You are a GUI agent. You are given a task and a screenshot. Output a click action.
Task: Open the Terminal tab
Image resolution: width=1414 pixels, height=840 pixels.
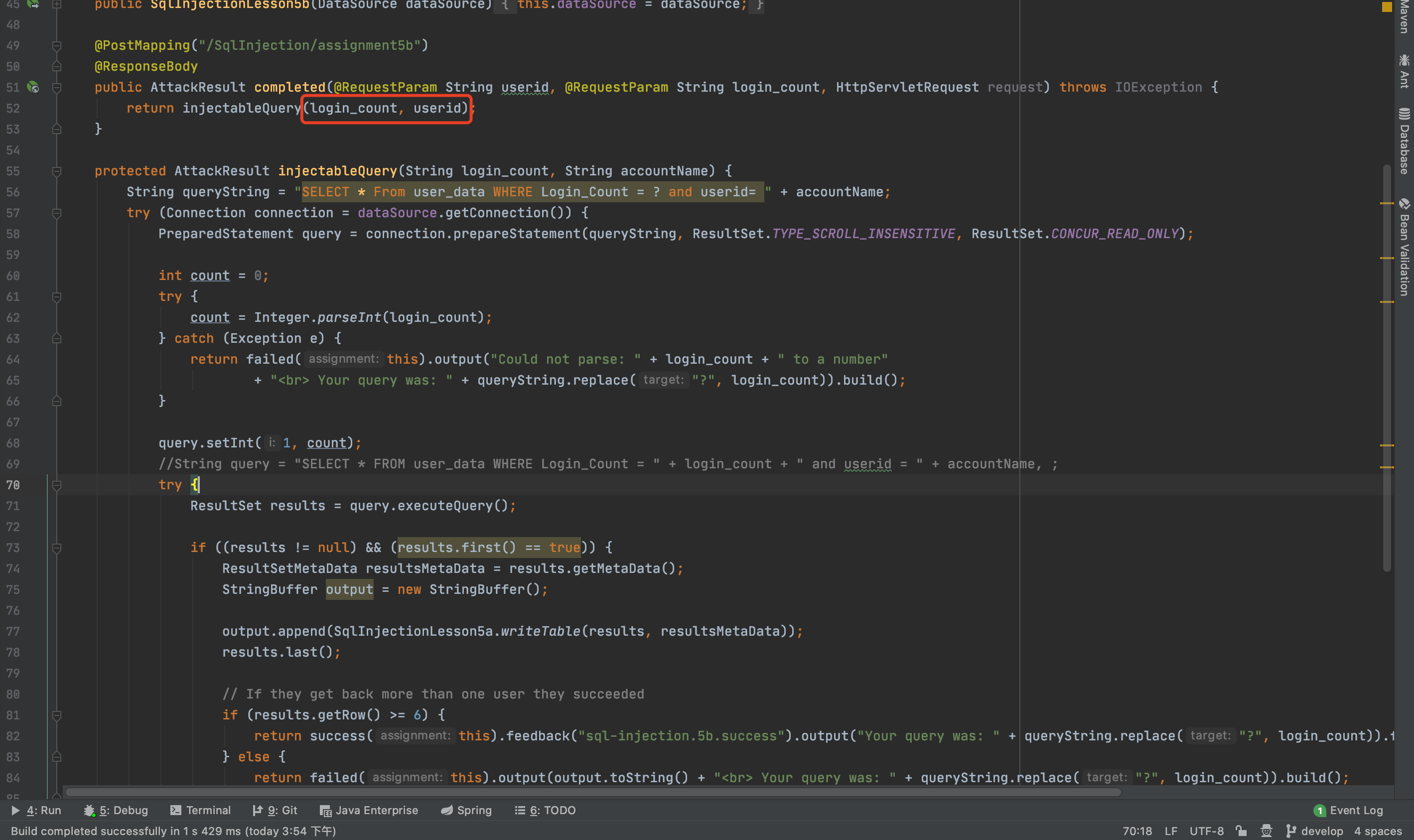pos(200,811)
